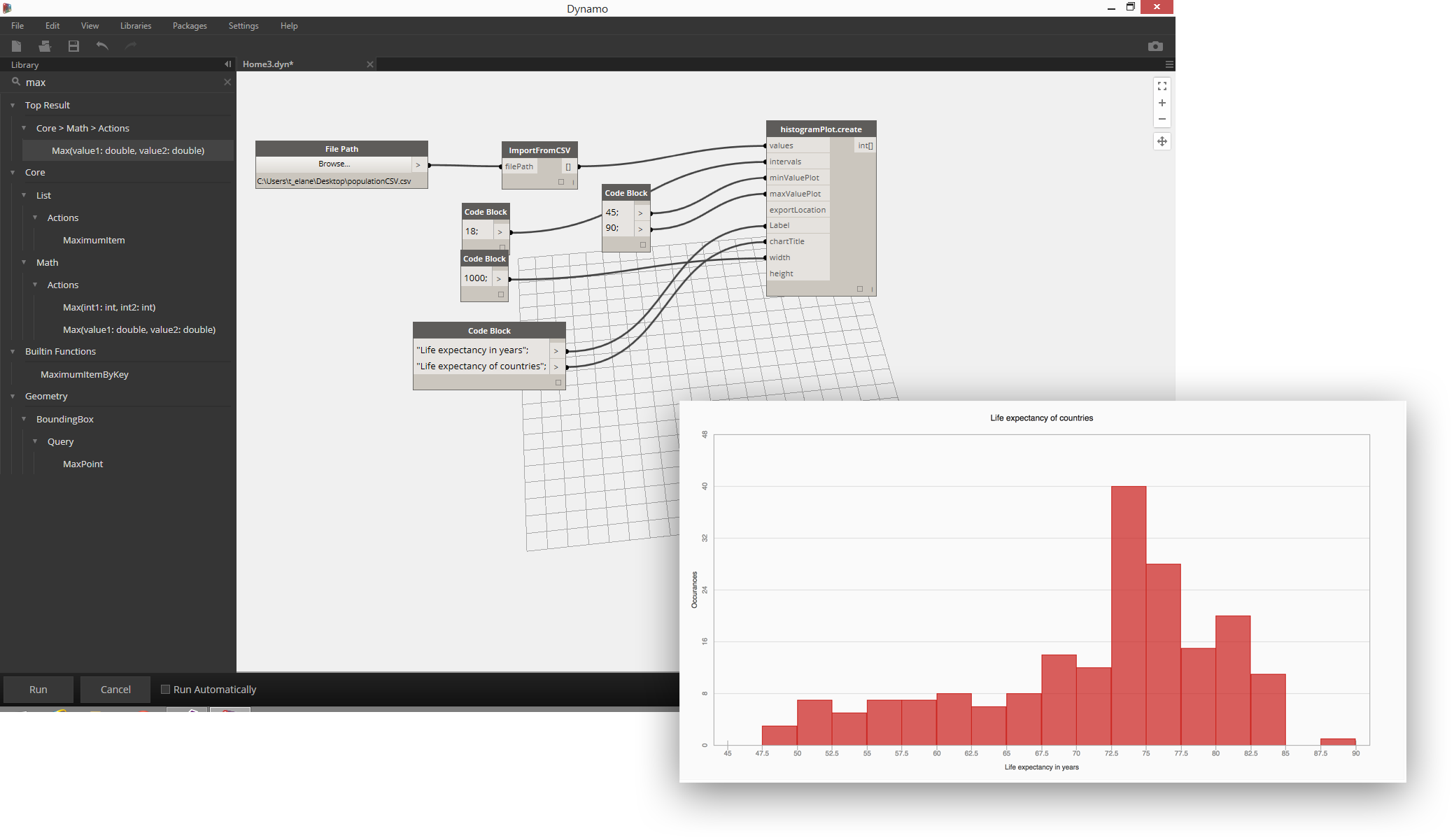Click histogramPlot.create int[] output port

pos(866,145)
